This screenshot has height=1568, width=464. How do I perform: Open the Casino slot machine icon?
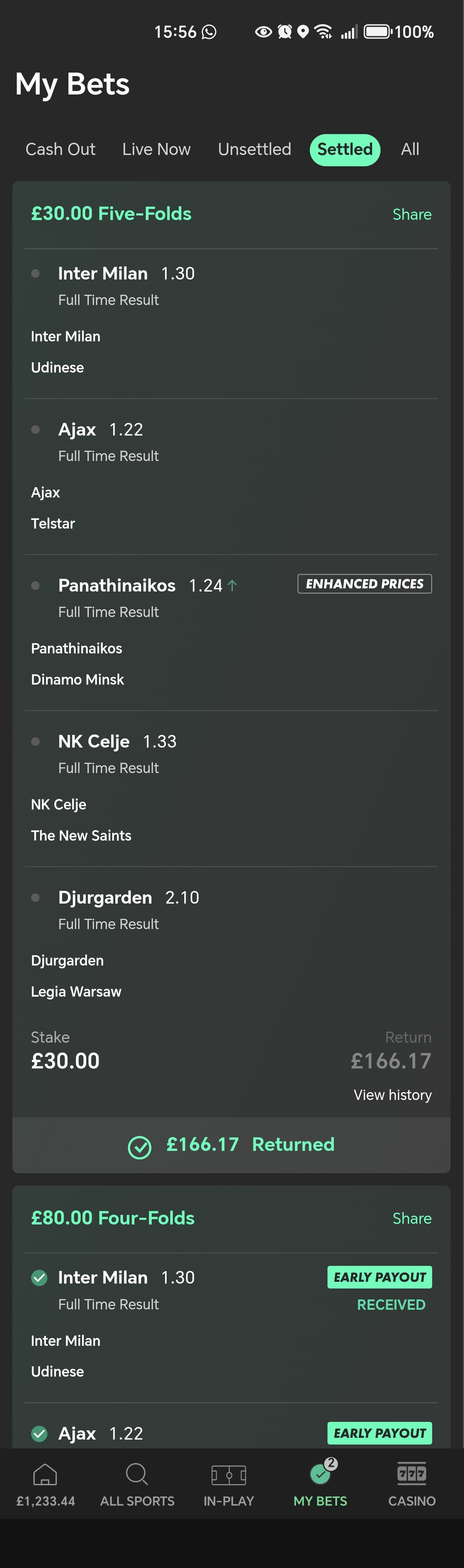pos(412,1474)
